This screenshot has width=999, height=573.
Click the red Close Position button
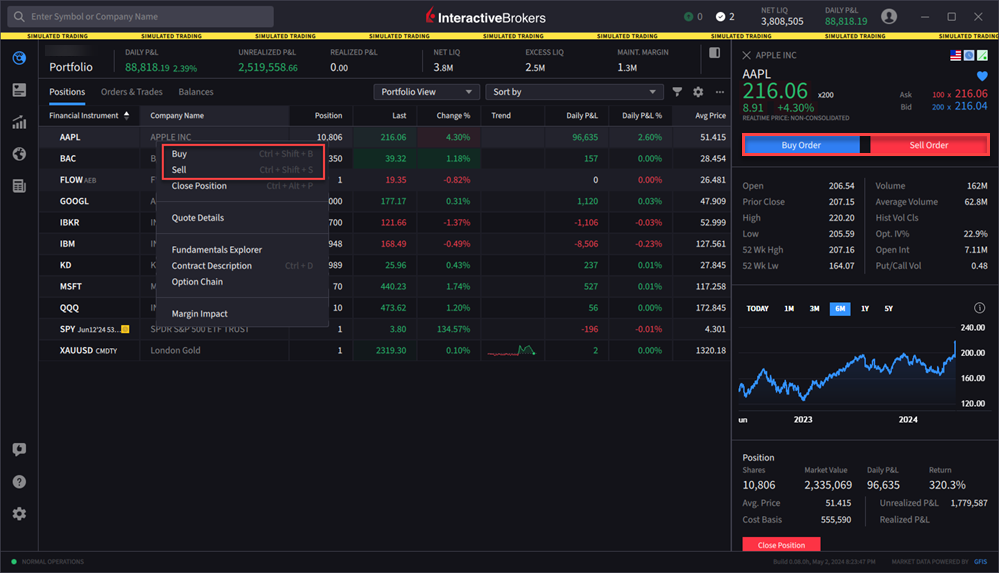(x=781, y=545)
